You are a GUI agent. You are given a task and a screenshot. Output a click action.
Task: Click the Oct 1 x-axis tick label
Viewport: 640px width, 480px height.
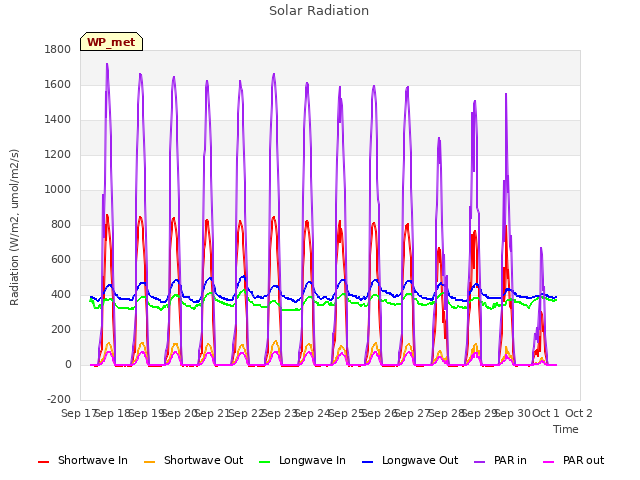546,413
